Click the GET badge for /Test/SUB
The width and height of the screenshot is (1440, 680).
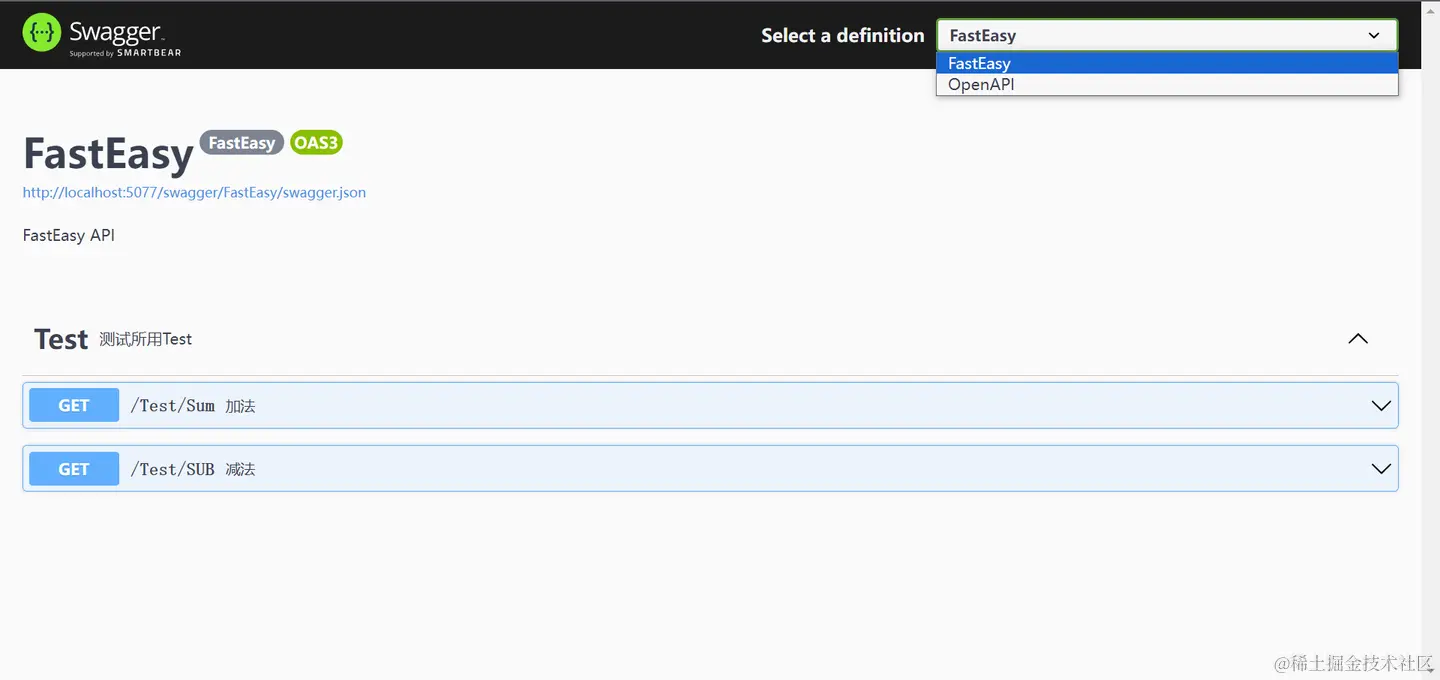(74, 469)
